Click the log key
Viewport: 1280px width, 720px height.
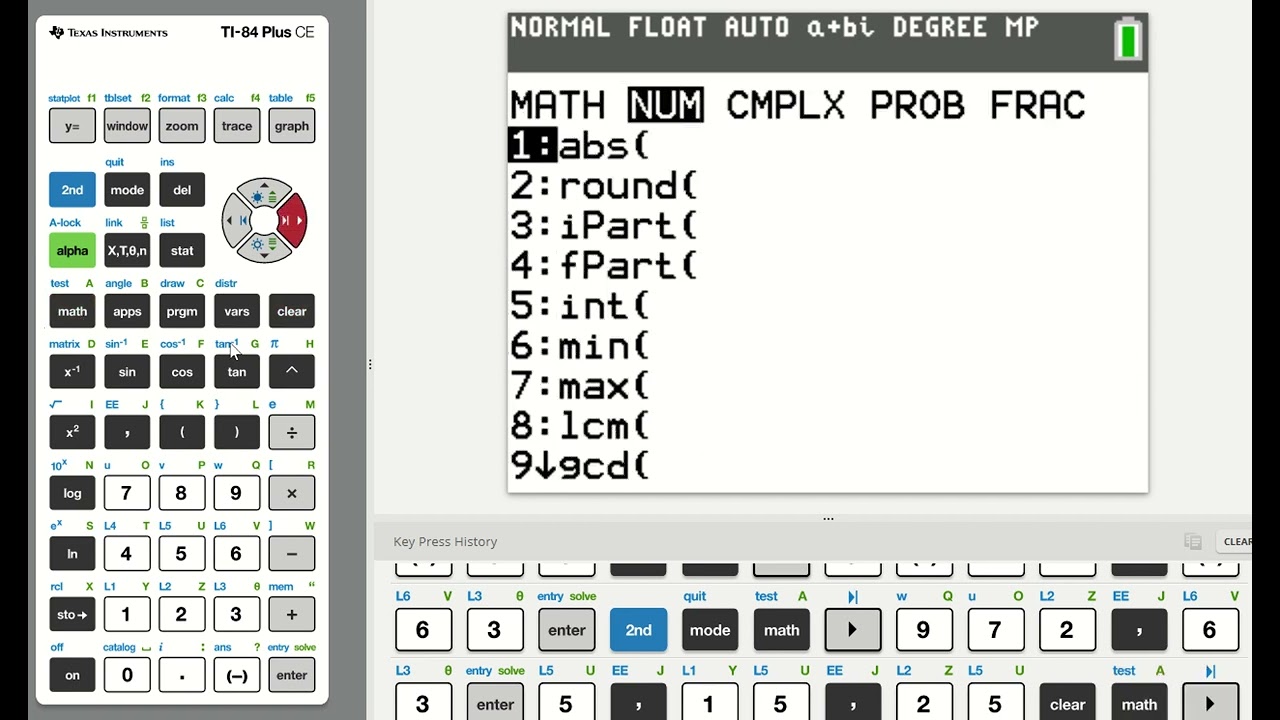pyautogui.click(x=72, y=493)
